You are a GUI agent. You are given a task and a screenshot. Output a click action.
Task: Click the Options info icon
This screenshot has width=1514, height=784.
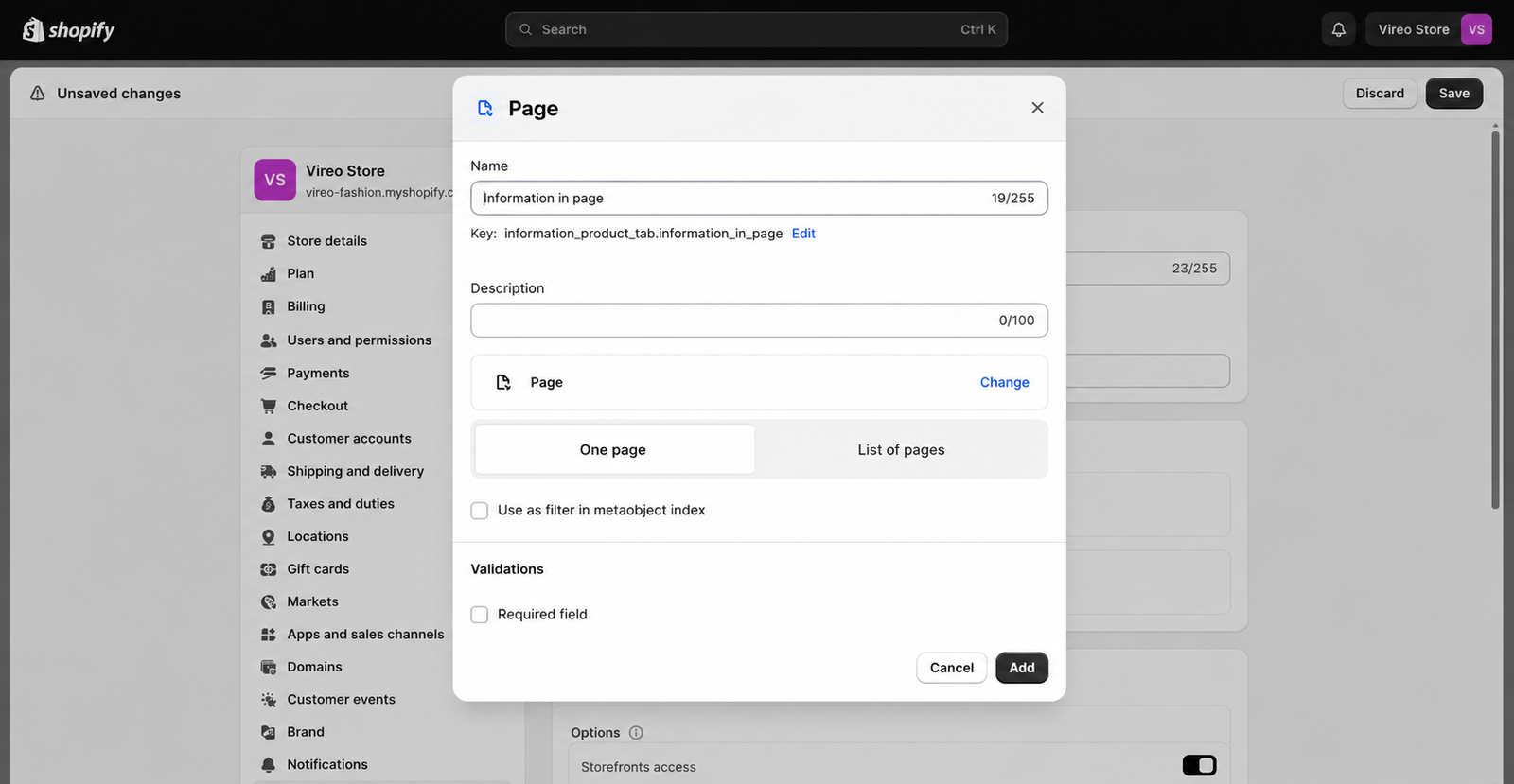(636, 733)
